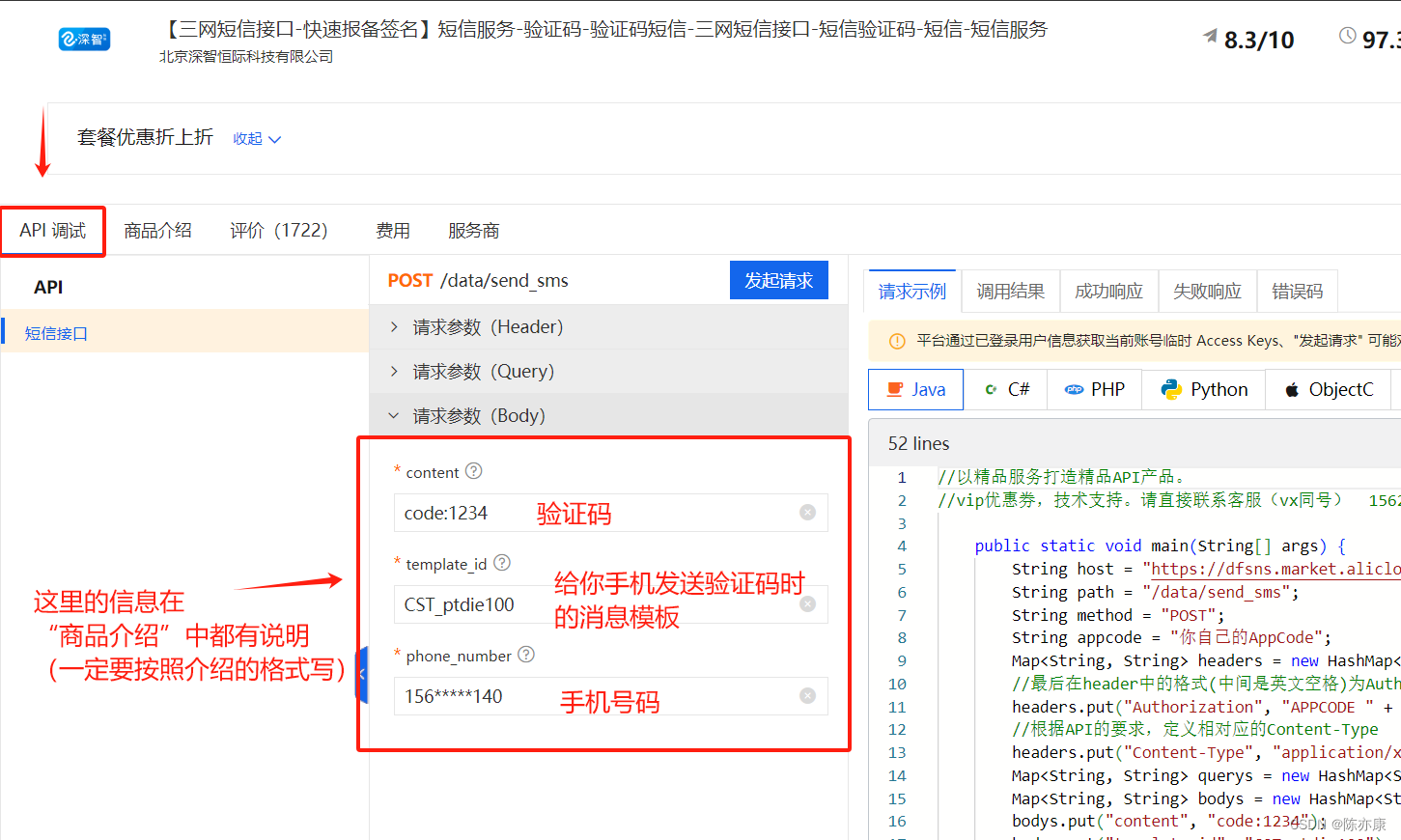Open the 商品介绍 tab
The width and height of the screenshot is (1401, 840).
coord(157,231)
